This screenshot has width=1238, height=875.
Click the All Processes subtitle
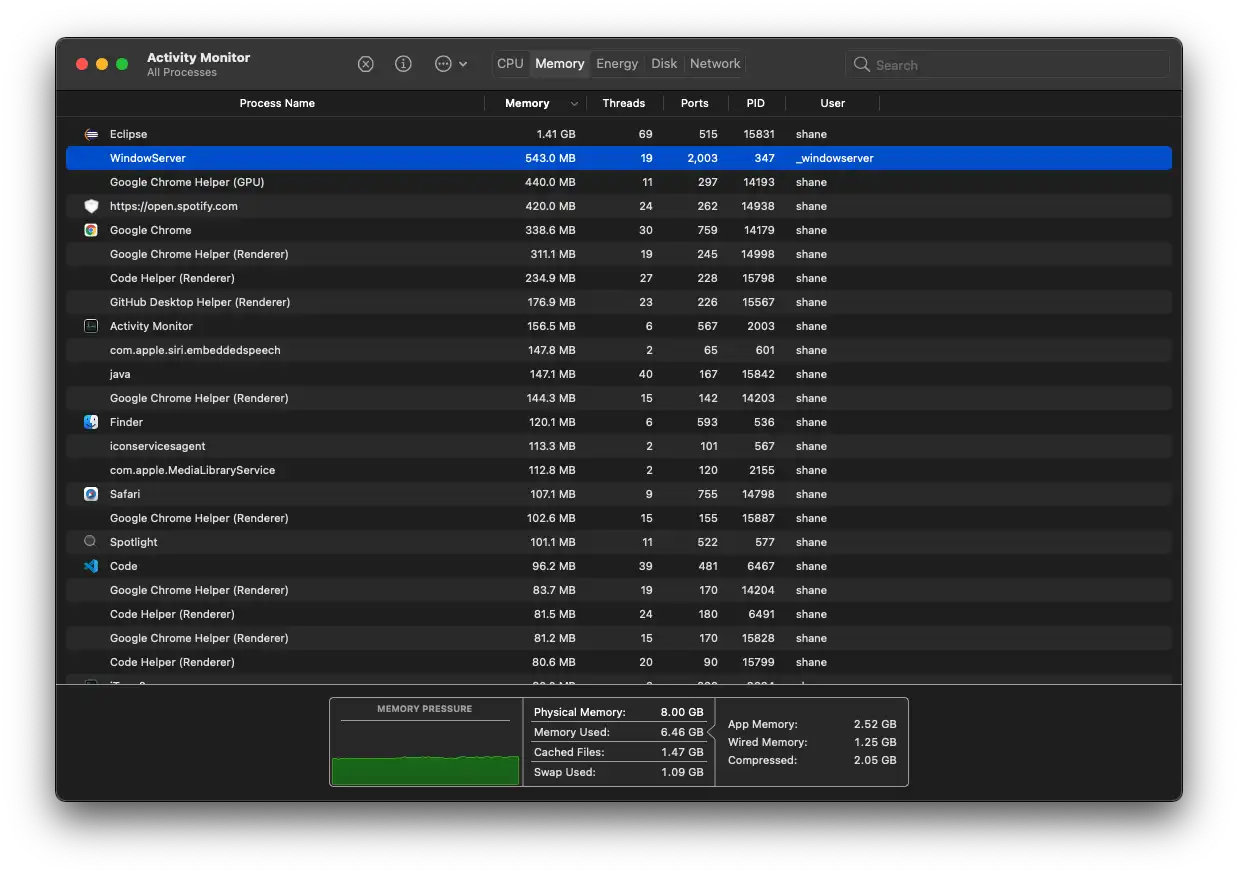[x=182, y=73]
